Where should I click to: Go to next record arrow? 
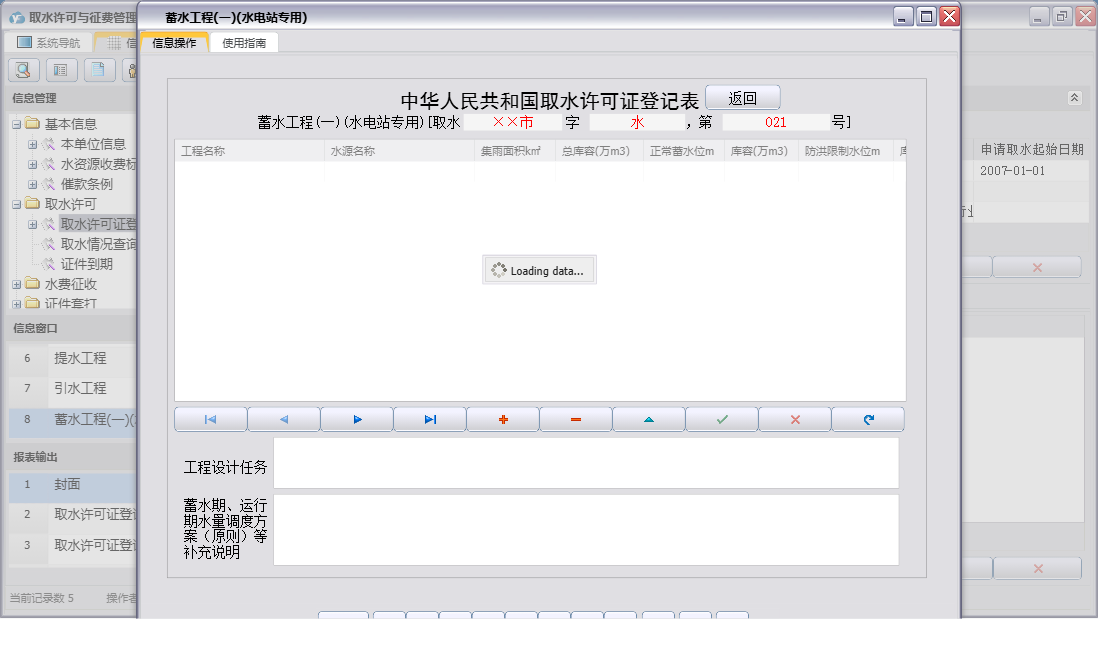pyautogui.click(x=357, y=420)
